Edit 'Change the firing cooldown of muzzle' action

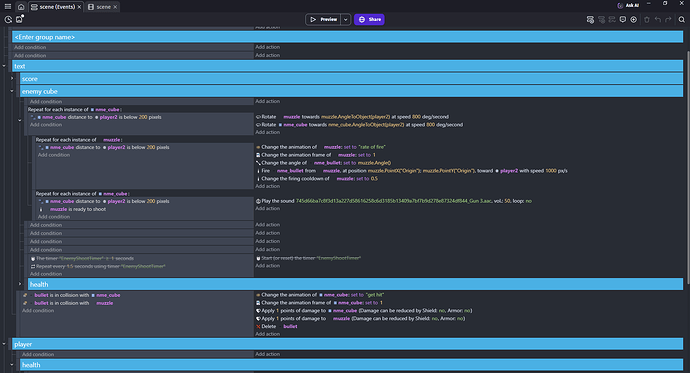[x=317, y=179]
